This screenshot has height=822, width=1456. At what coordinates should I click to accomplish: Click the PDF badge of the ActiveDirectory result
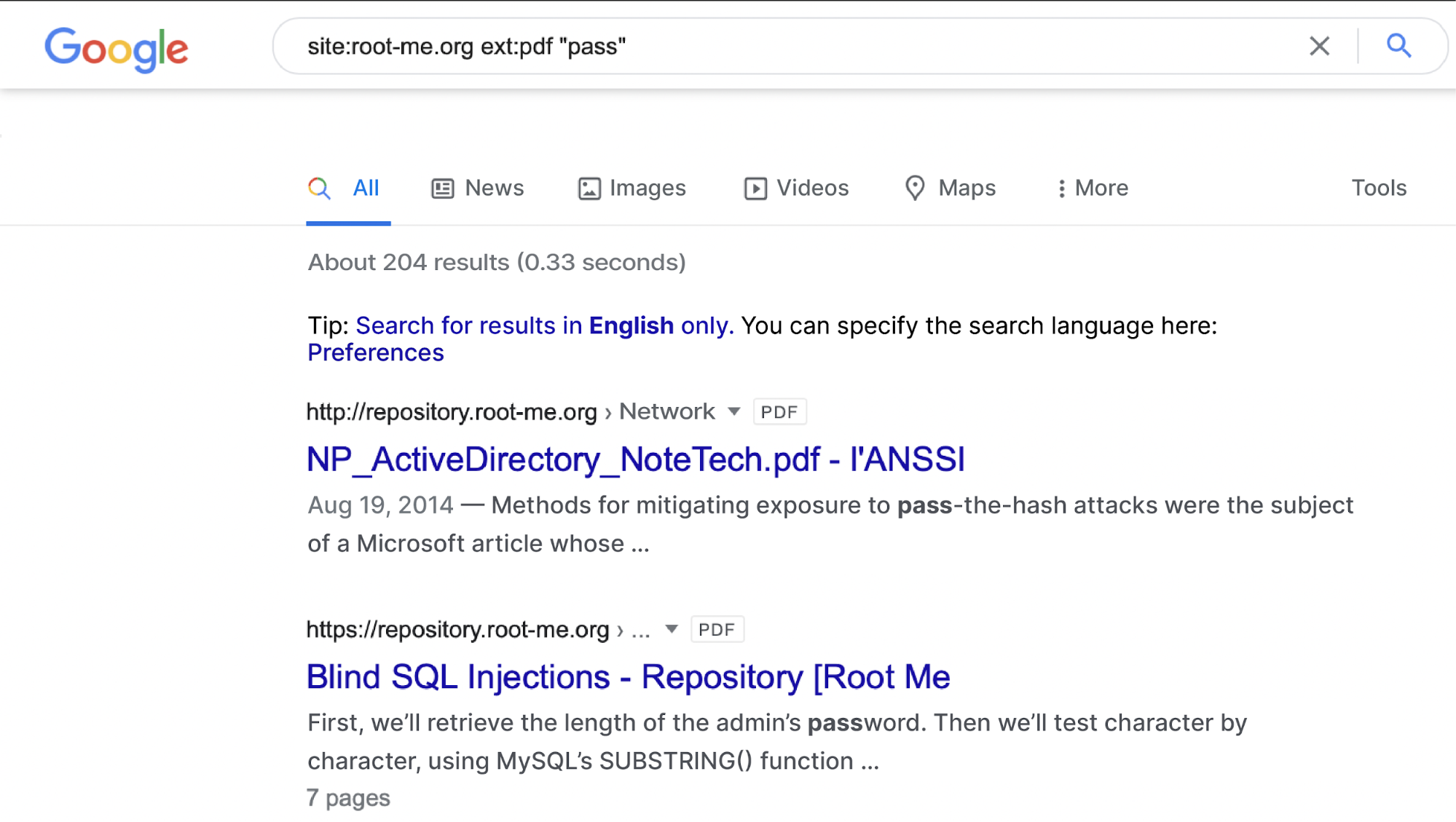coord(779,412)
